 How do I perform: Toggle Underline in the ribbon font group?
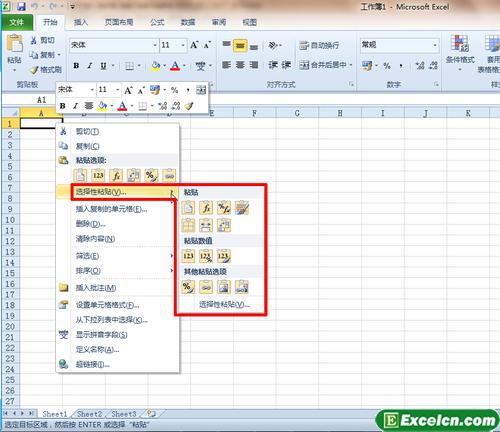[x=103, y=66]
